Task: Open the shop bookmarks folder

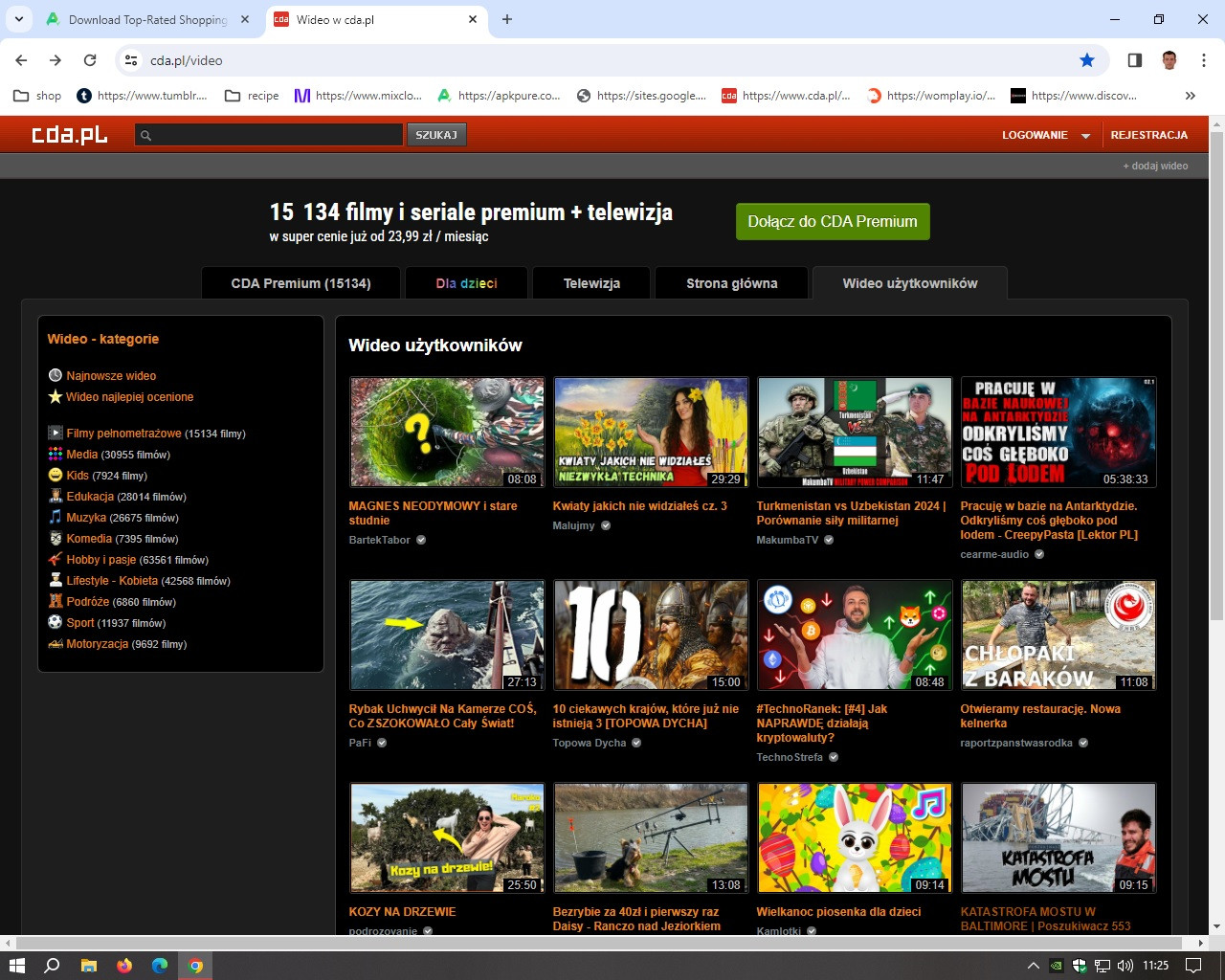Action: coord(37,96)
